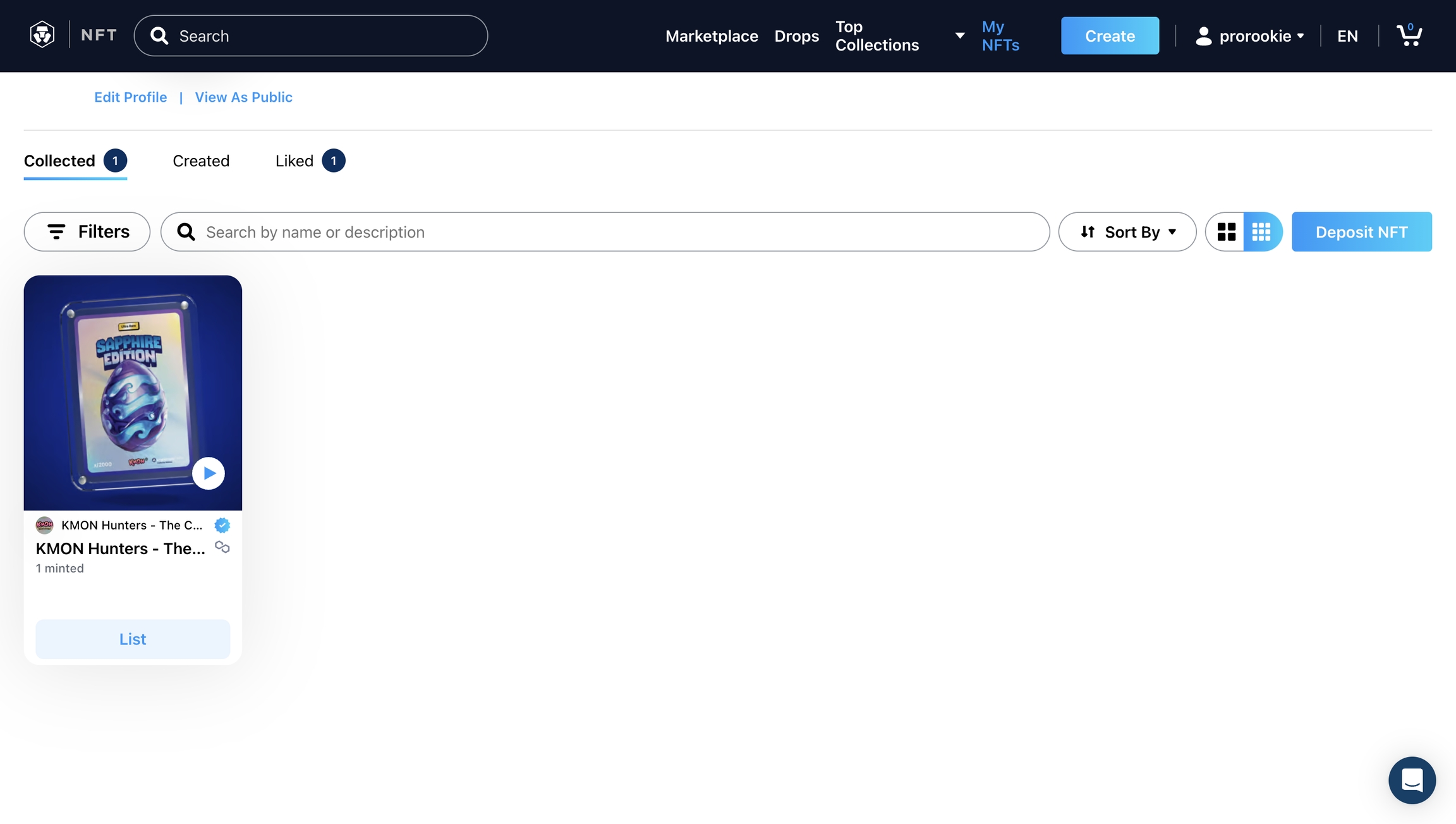Viewport: 1456px width, 824px height.
Task: Switch to the Liked tab
Action: click(x=294, y=161)
